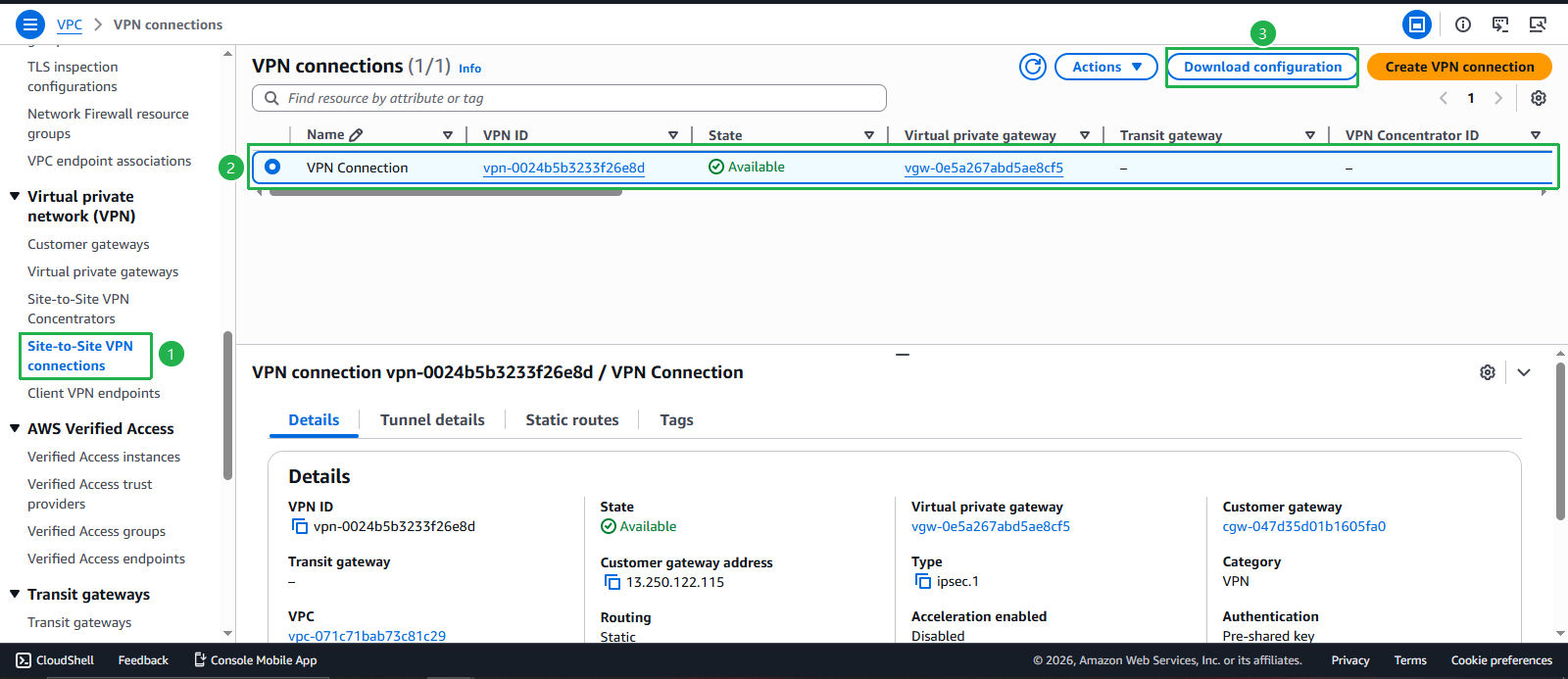This screenshot has width=1568, height=679.
Task: Open table preferences gear icon
Action: coord(1539,98)
